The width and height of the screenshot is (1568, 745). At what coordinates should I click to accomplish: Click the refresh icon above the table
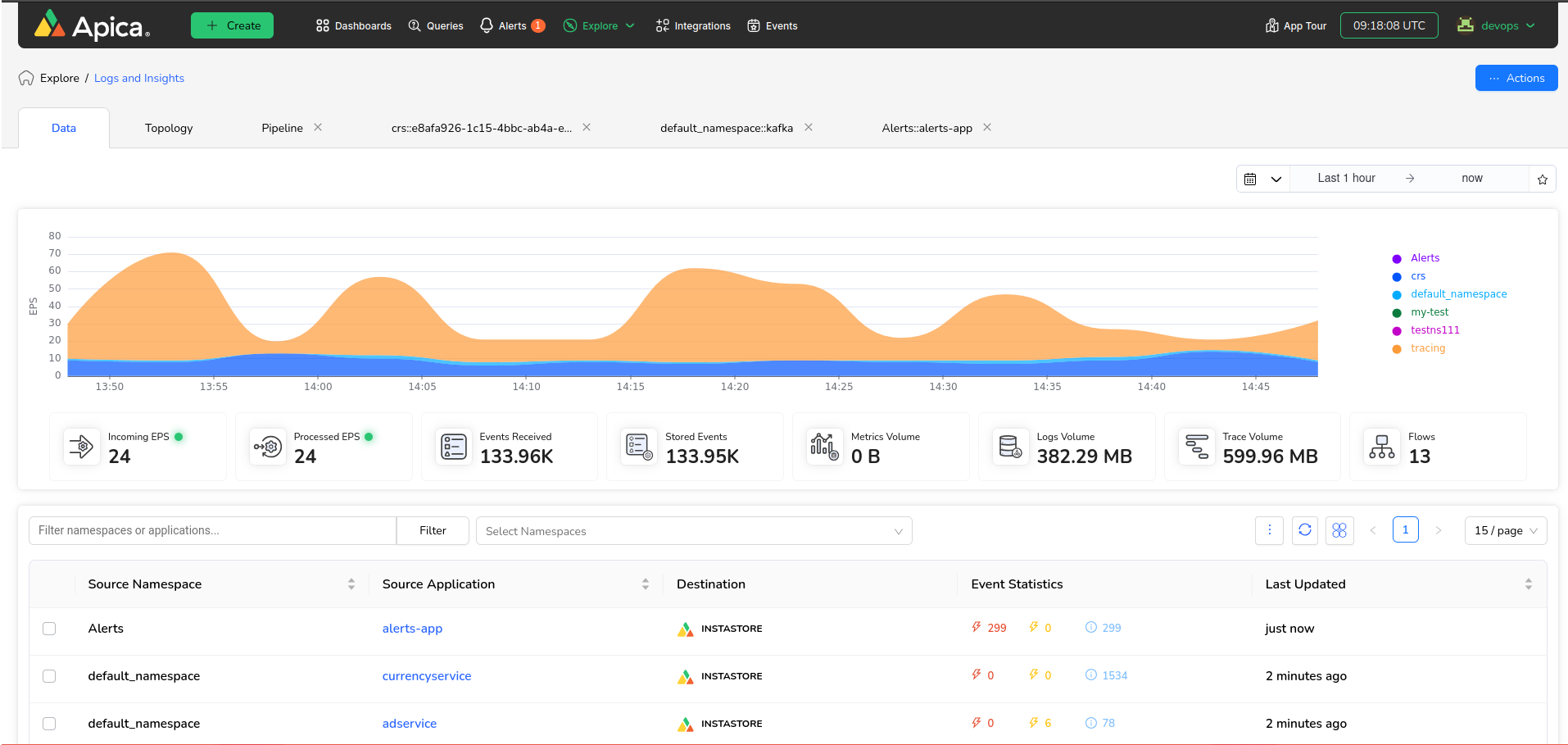point(1305,530)
